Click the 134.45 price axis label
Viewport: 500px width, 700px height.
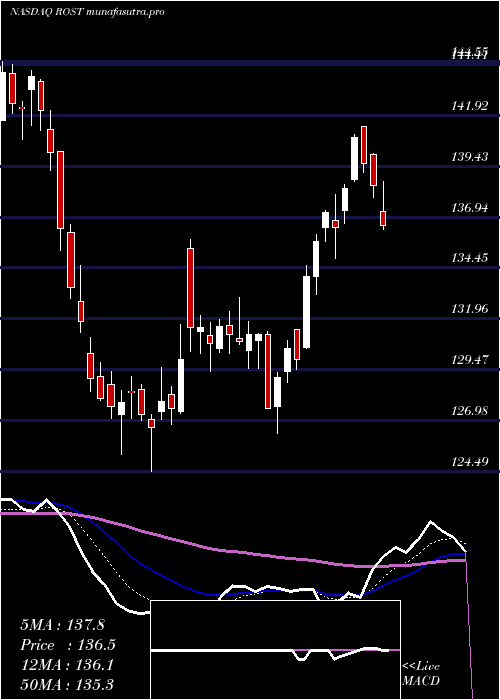coord(469,258)
